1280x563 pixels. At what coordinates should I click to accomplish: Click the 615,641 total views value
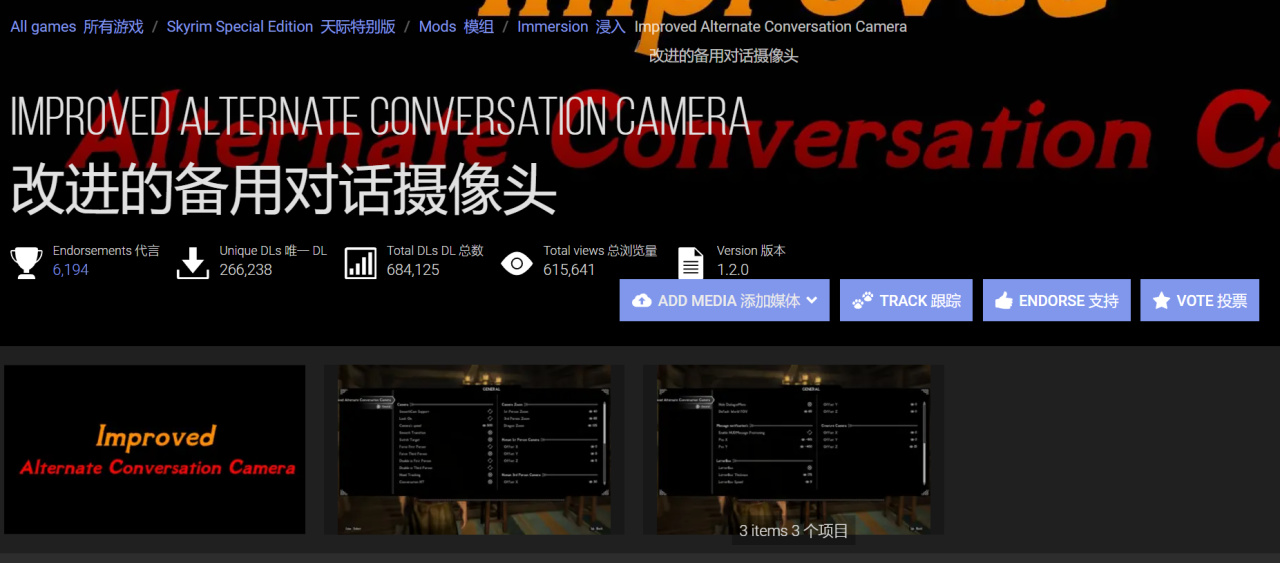569,270
